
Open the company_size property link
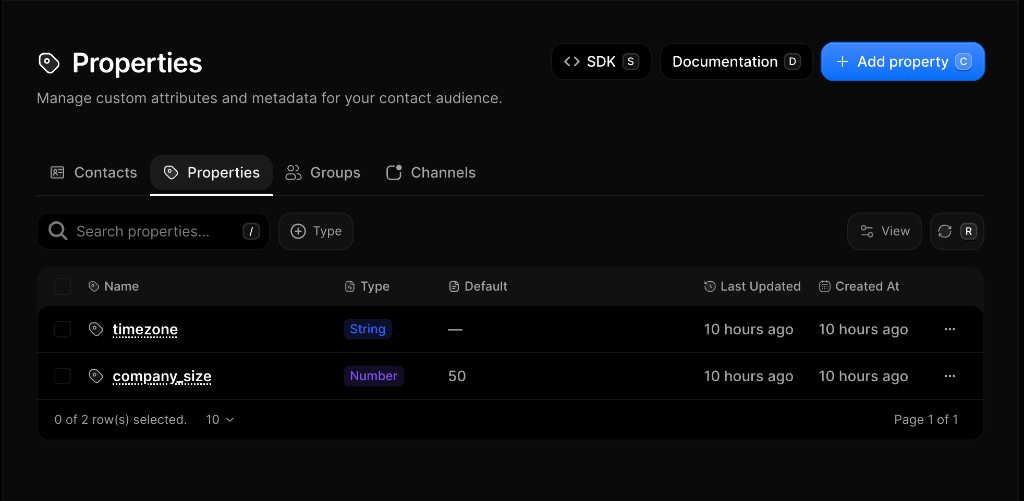pos(162,376)
